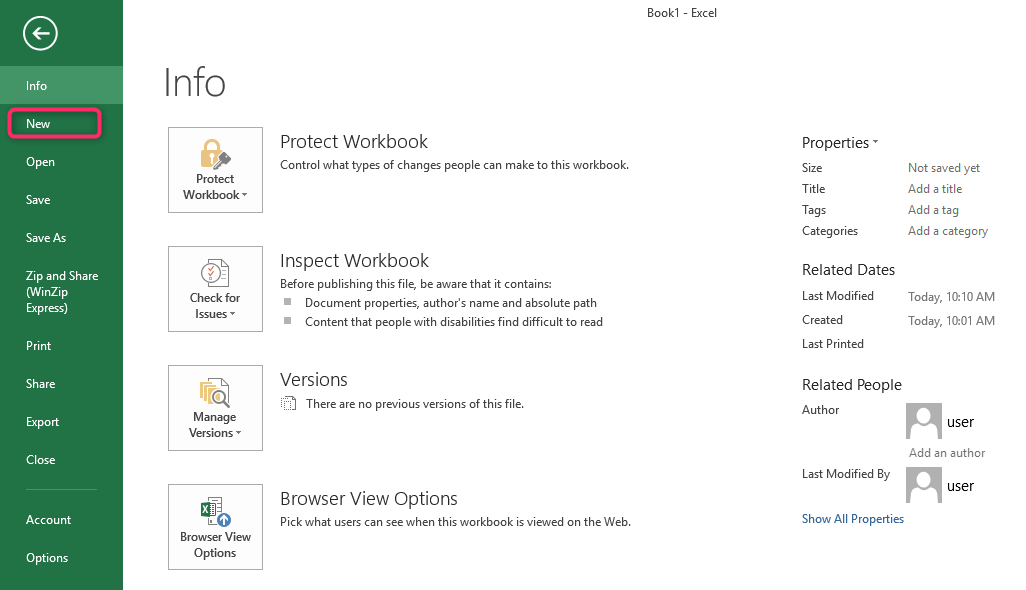Image resolution: width=1026 pixels, height=590 pixels.
Task: Expand the Properties dropdown arrow
Action: tap(875, 142)
